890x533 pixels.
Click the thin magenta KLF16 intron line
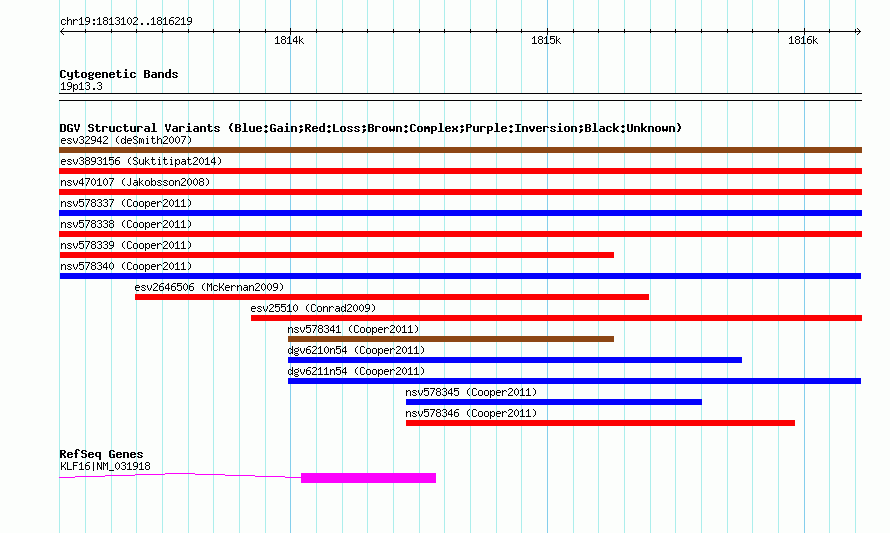pos(180,475)
